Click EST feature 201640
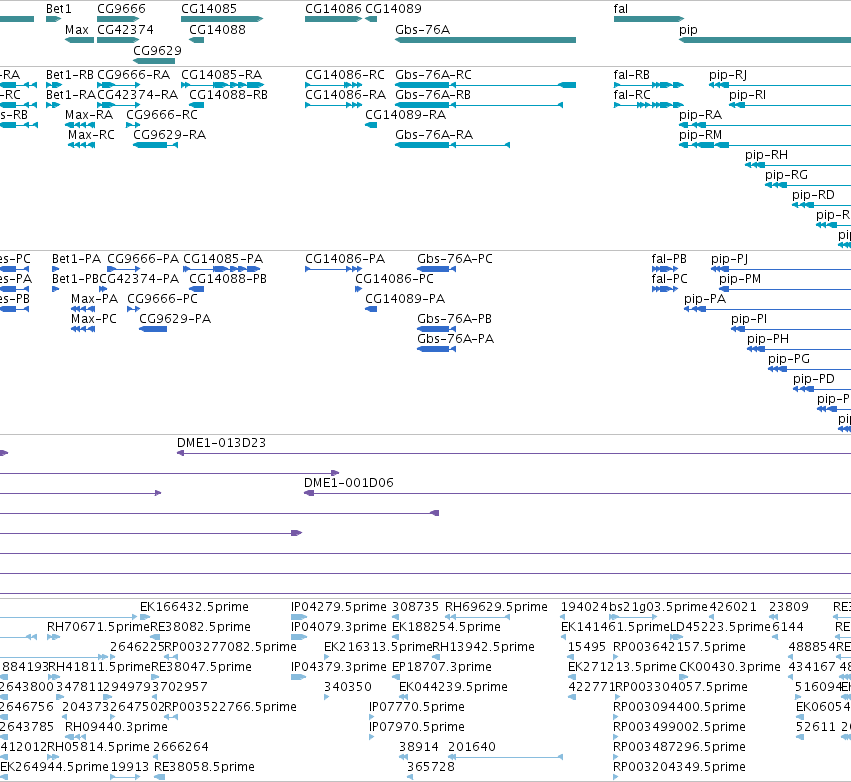This screenshot has width=851, height=782. coord(472,747)
